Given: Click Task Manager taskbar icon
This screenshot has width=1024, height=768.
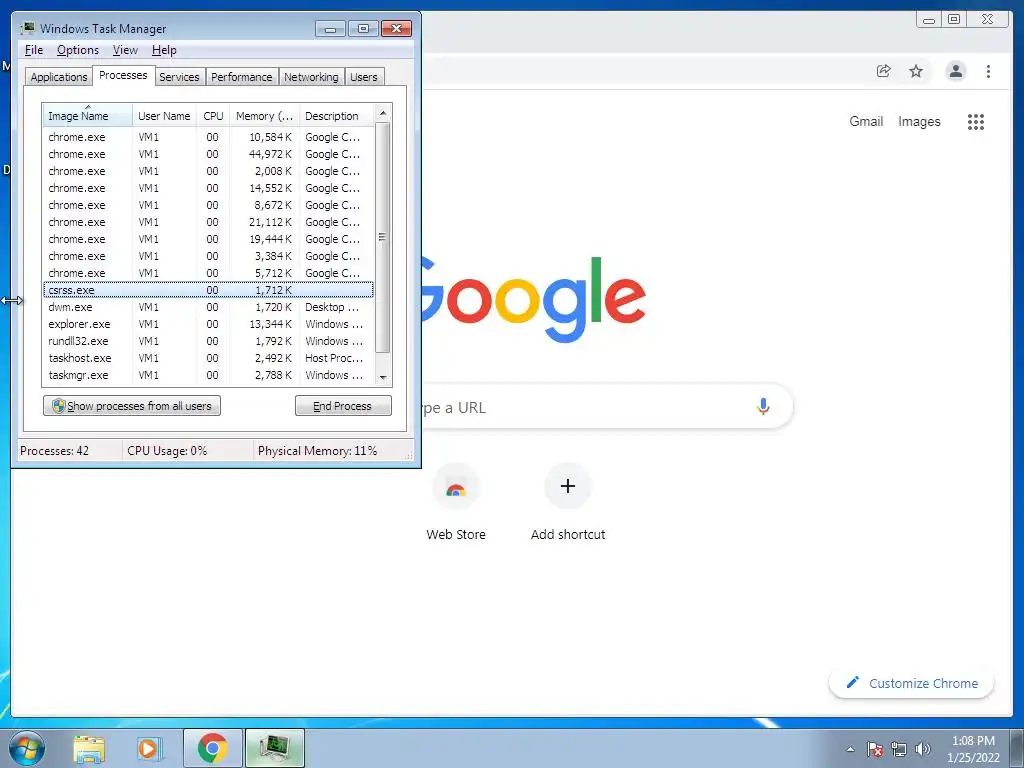Looking at the screenshot, I should pyautogui.click(x=275, y=748).
